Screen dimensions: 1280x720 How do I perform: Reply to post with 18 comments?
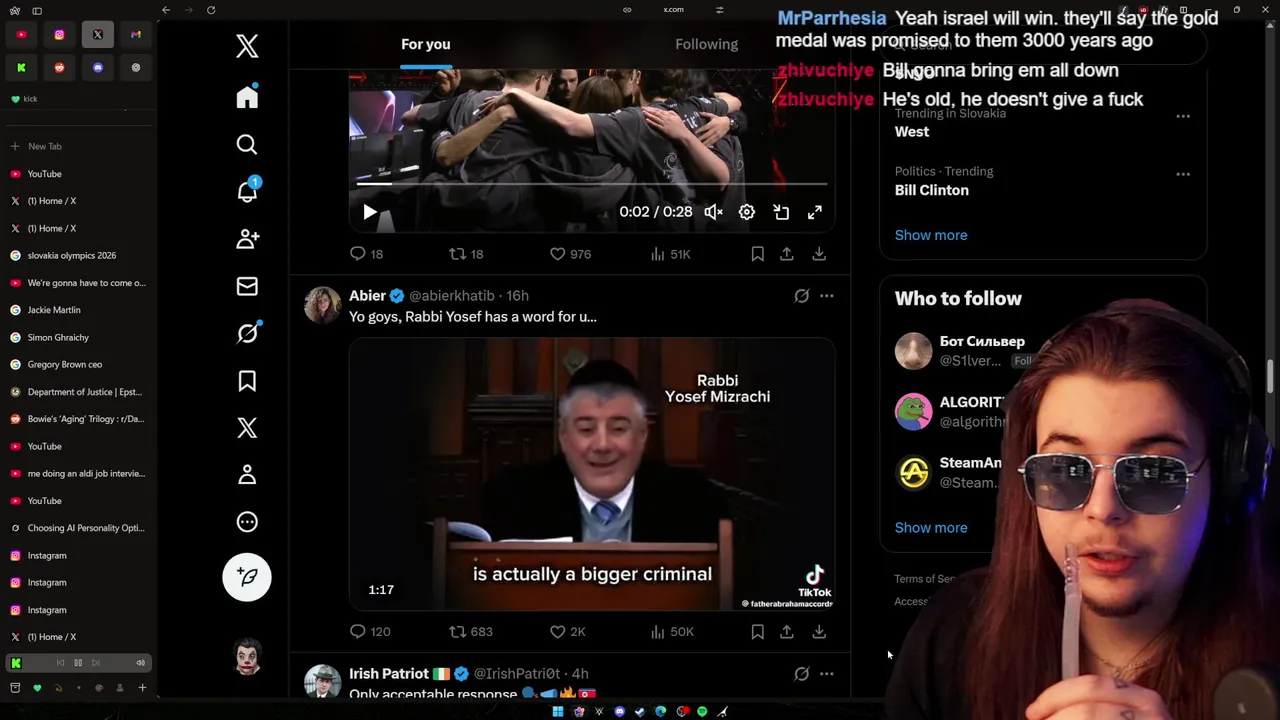(x=366, y=254)
